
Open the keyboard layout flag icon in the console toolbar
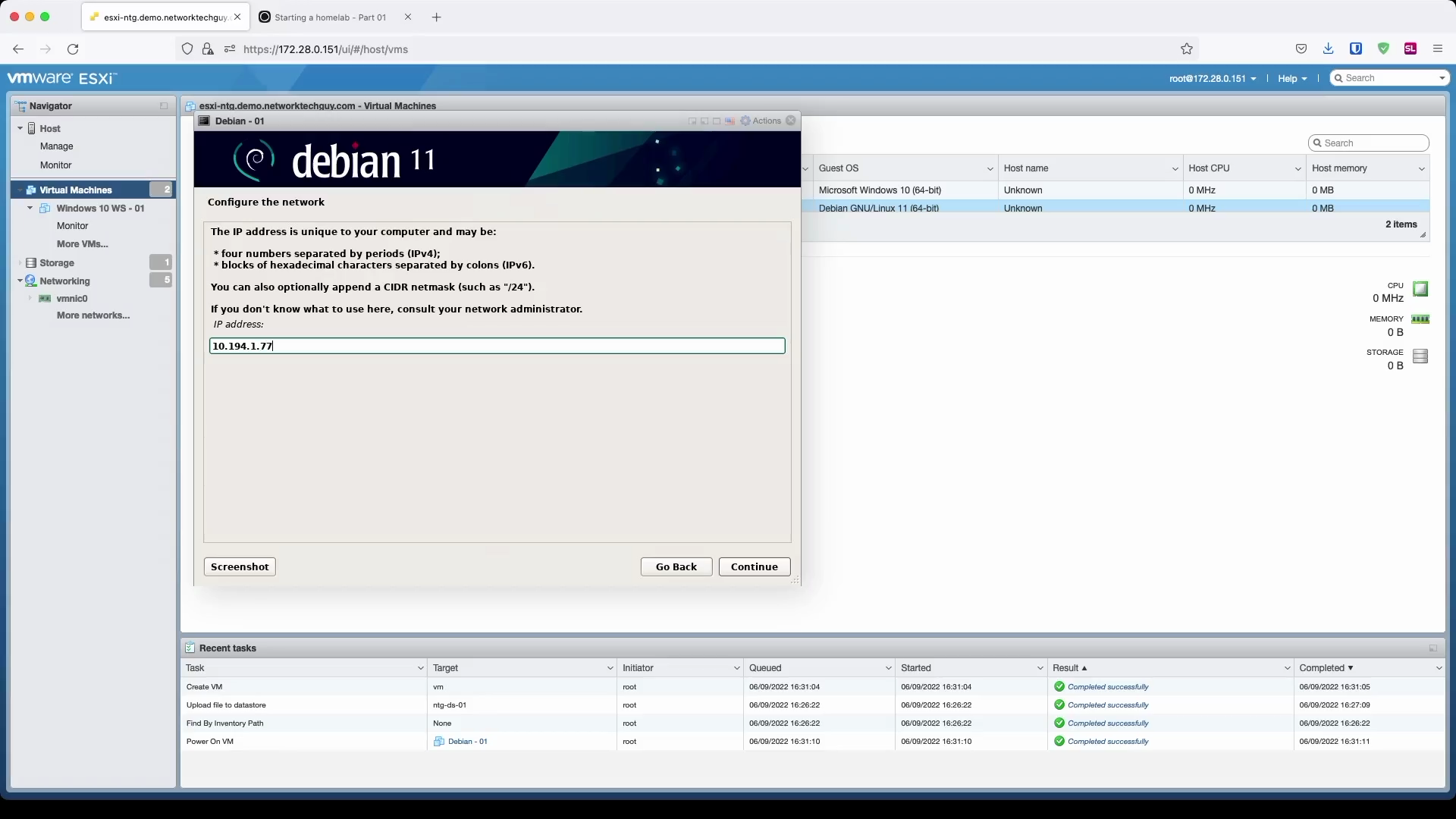730,121
